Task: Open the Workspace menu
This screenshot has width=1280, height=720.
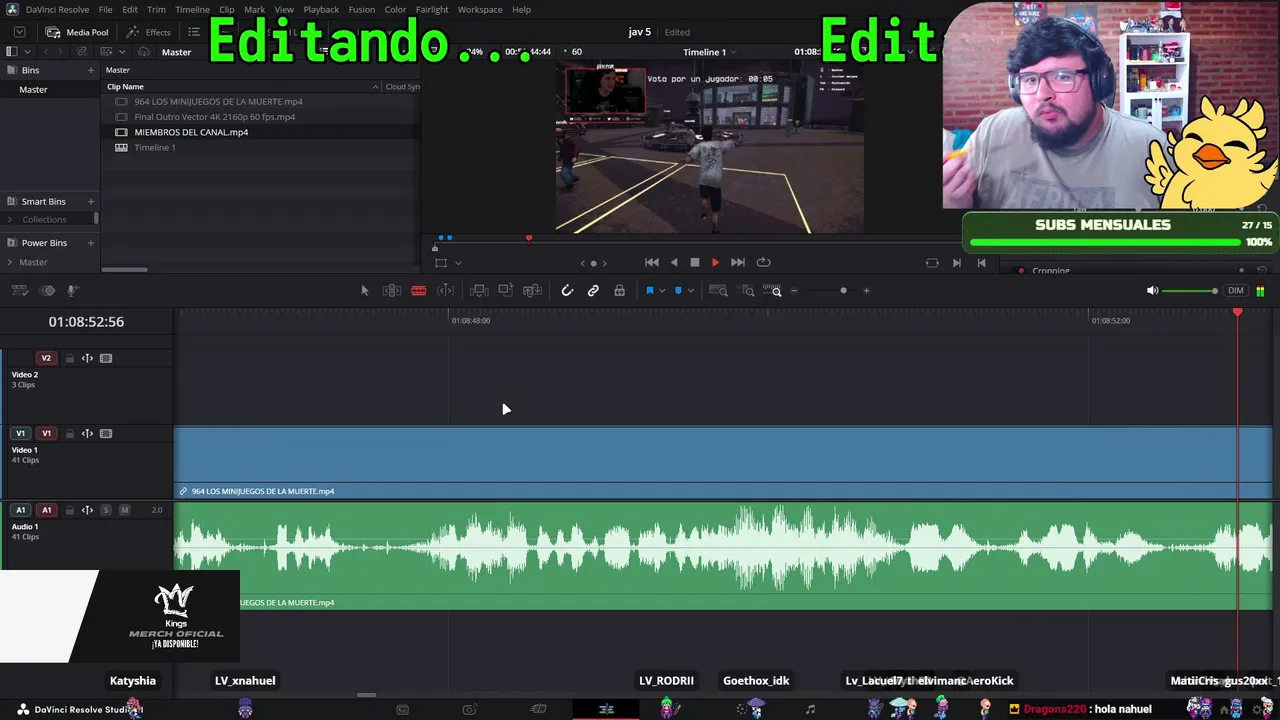Action: click(x=480, y=10)
